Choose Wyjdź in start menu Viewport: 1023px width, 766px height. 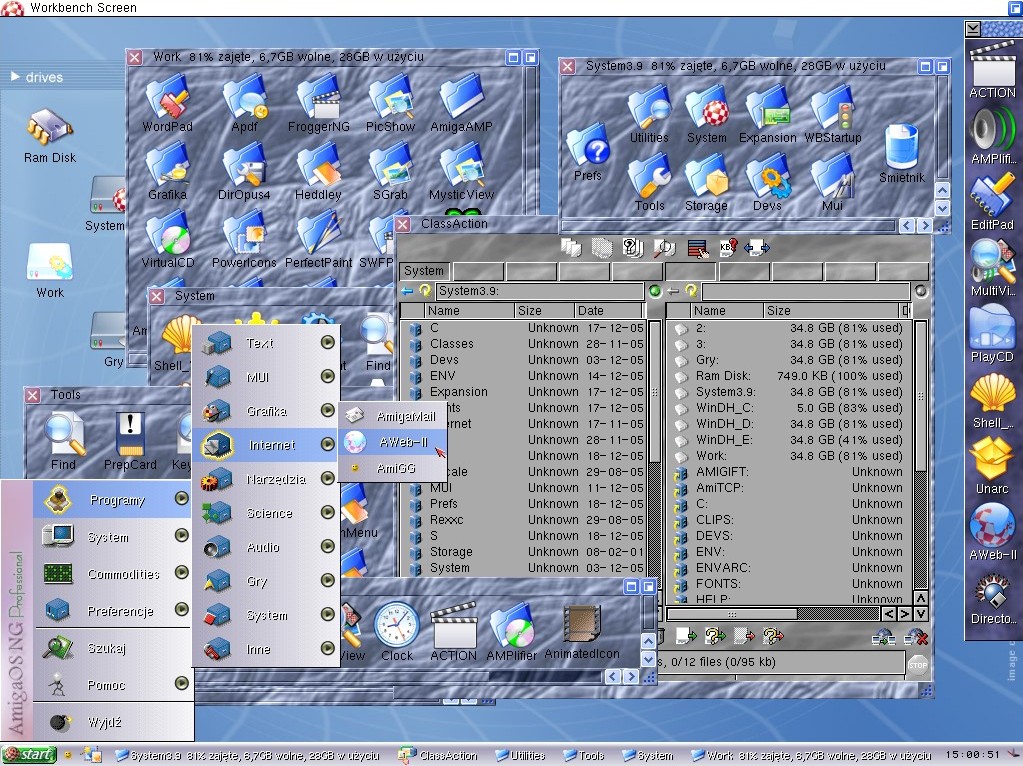112,722
